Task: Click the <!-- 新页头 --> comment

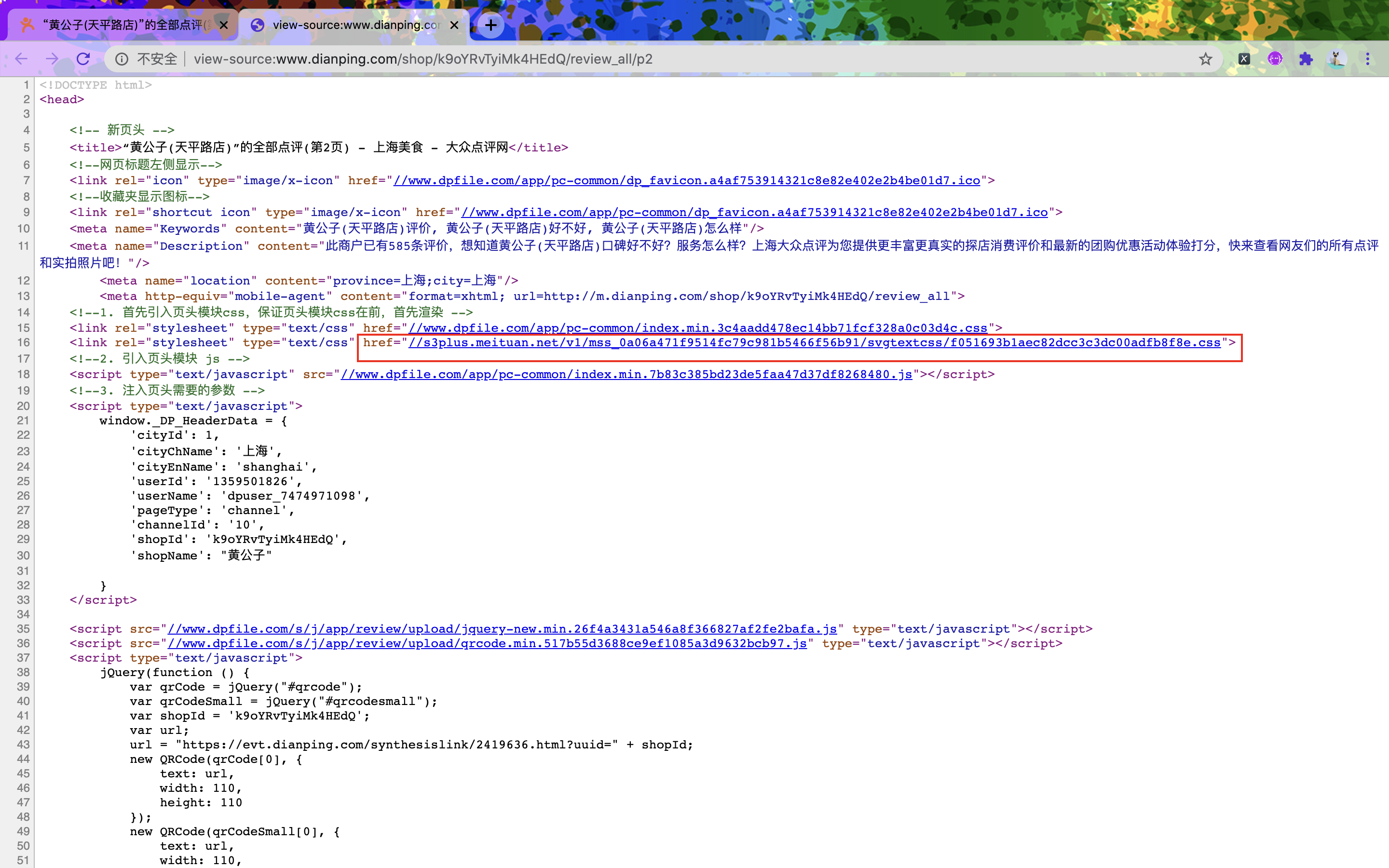Action: coord(122,130)
